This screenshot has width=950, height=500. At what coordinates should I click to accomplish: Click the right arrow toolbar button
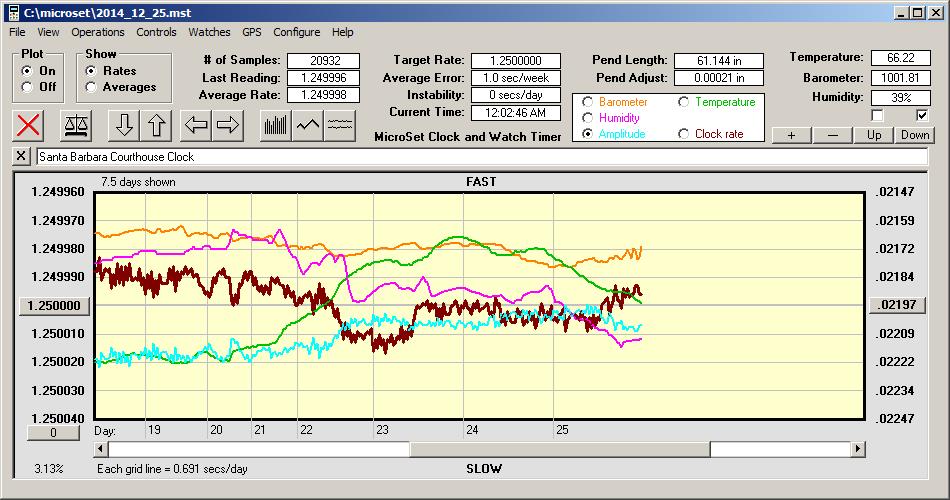228,125
